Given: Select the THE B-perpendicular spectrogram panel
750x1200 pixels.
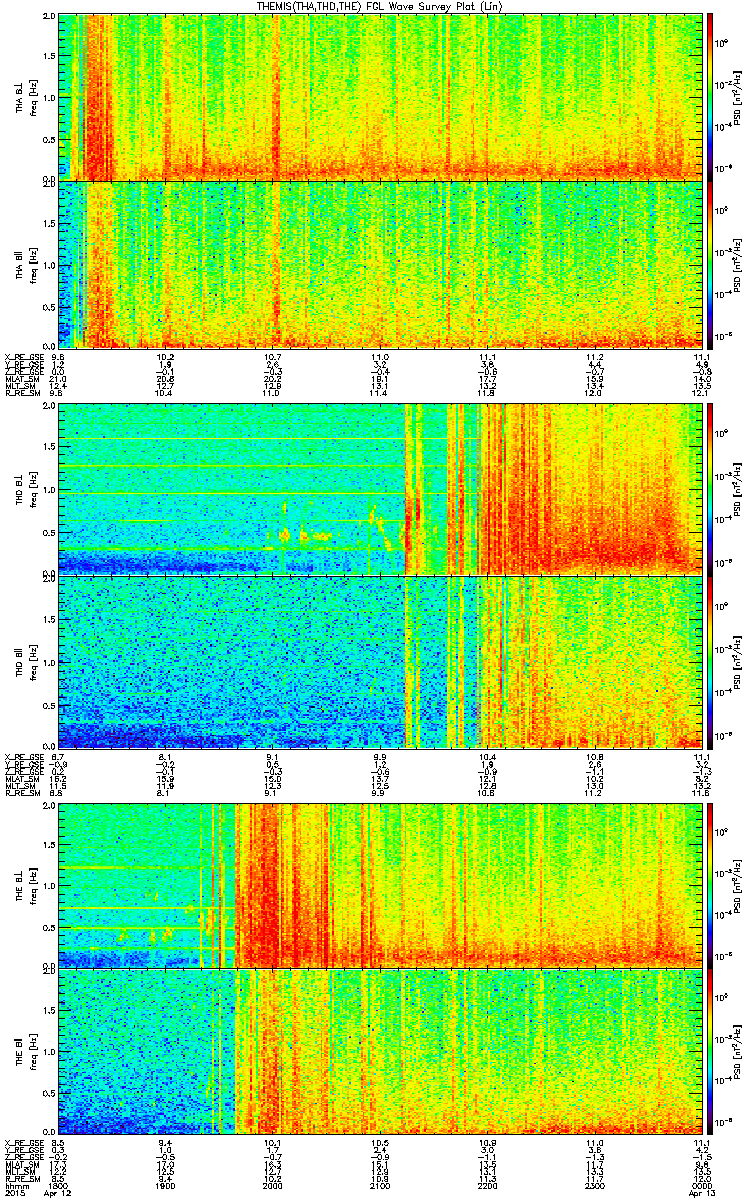Looking at the screenshot, I should point(380,884).
